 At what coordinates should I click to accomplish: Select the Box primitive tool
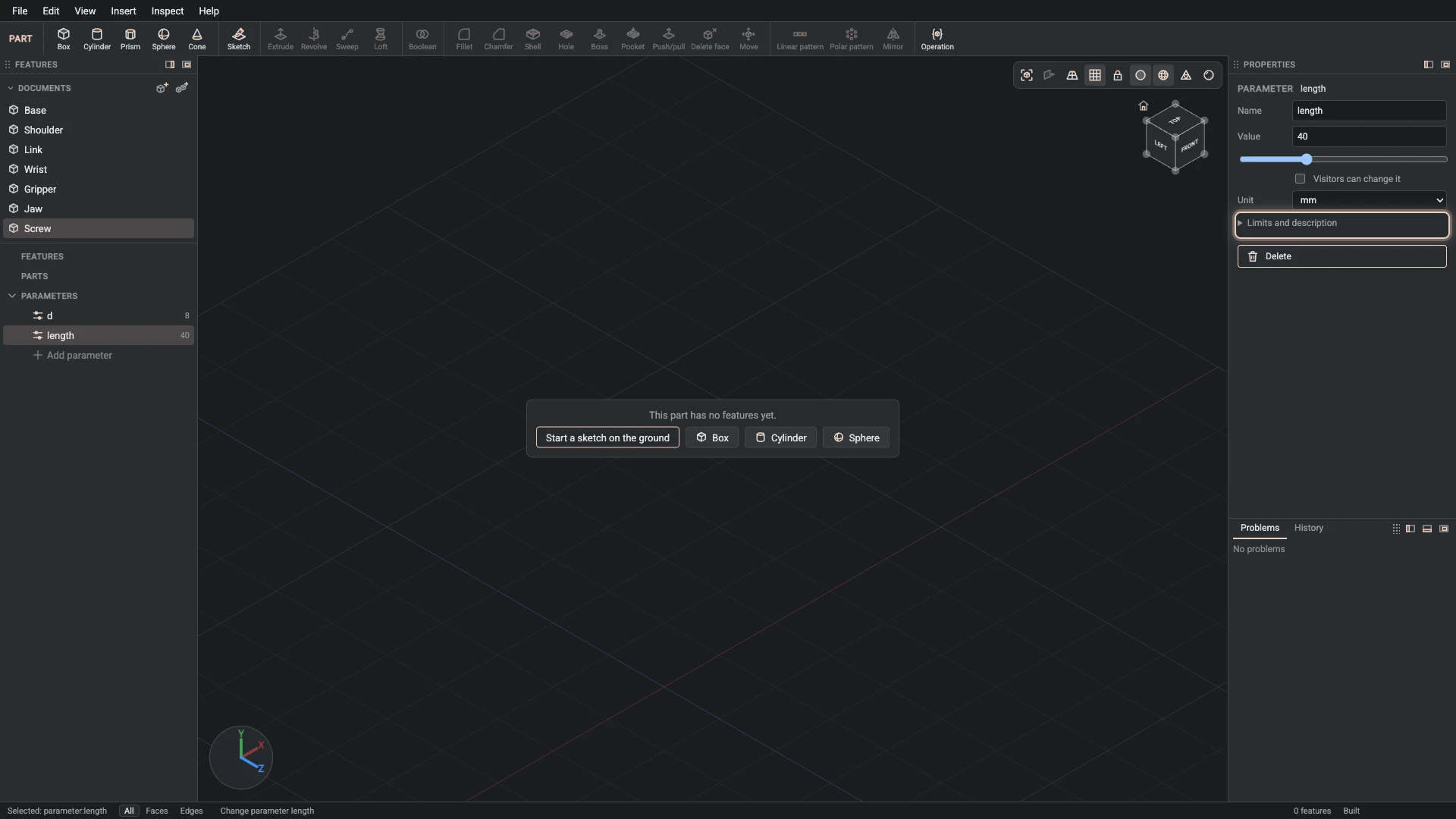pyautogui.click(x=64, y=39)
